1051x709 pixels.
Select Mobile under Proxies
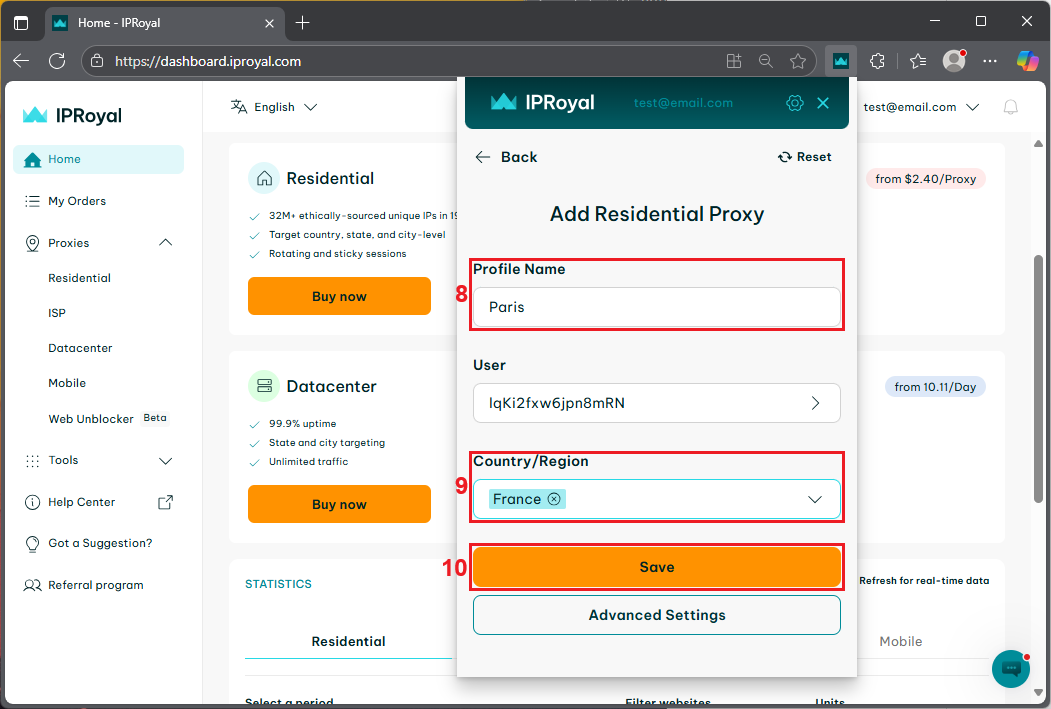click(67, 383)
